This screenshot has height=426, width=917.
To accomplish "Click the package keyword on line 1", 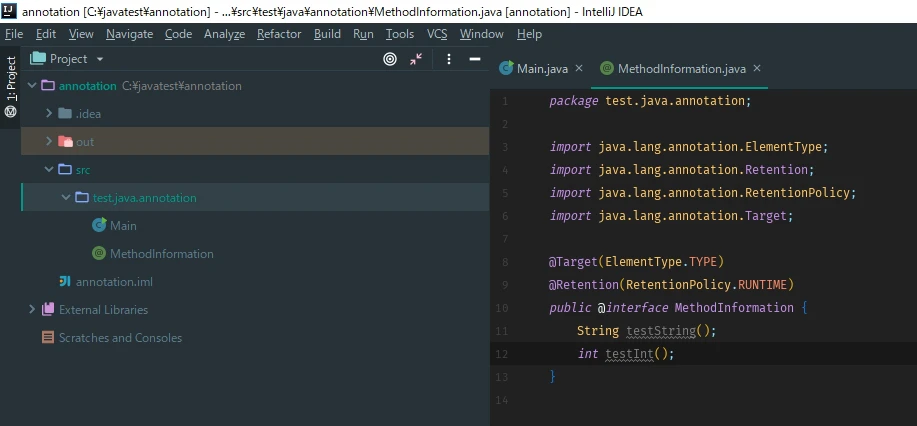I will 574,101.
